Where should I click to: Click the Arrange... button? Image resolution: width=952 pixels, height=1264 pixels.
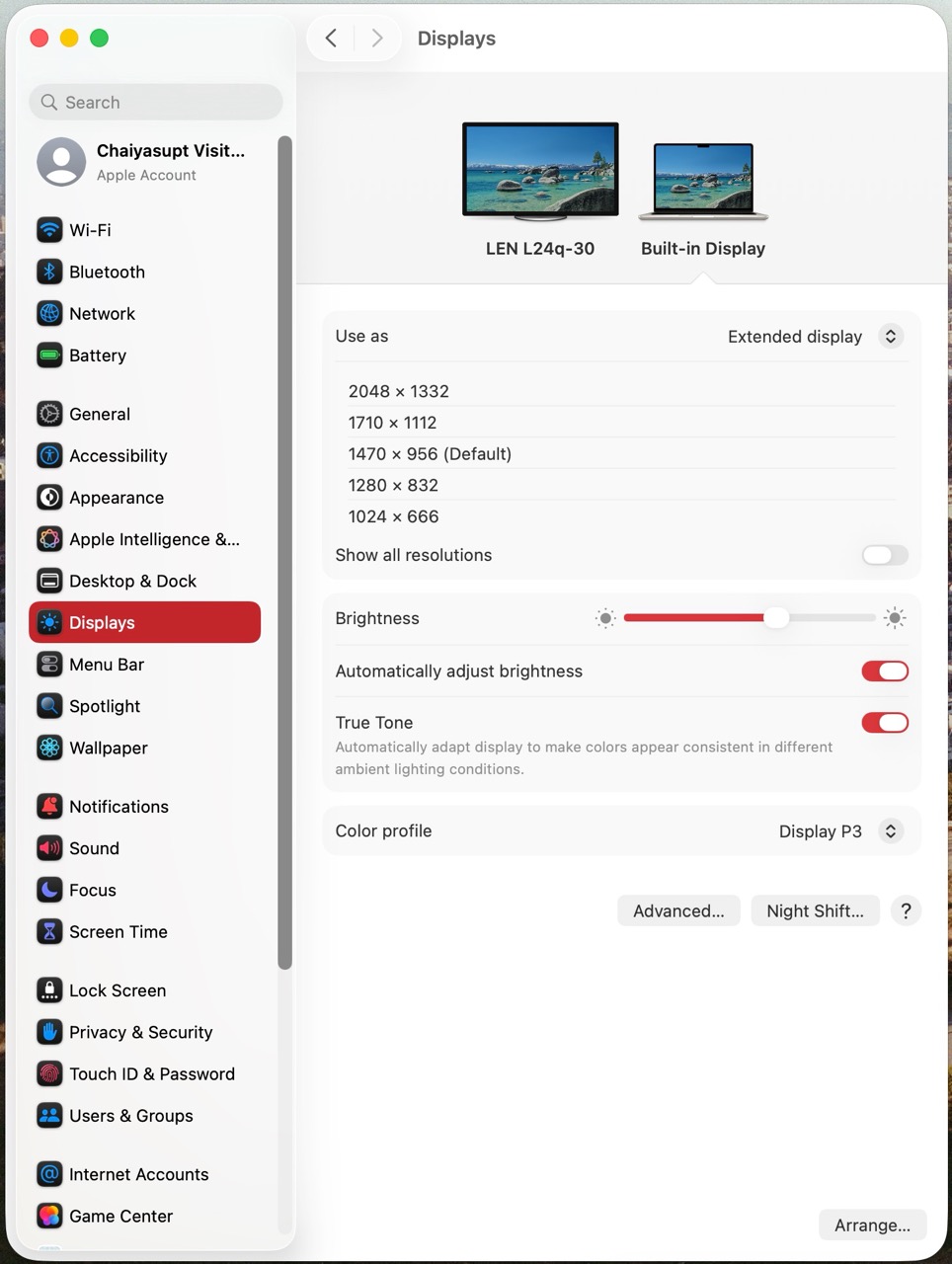pos(872,1224)
